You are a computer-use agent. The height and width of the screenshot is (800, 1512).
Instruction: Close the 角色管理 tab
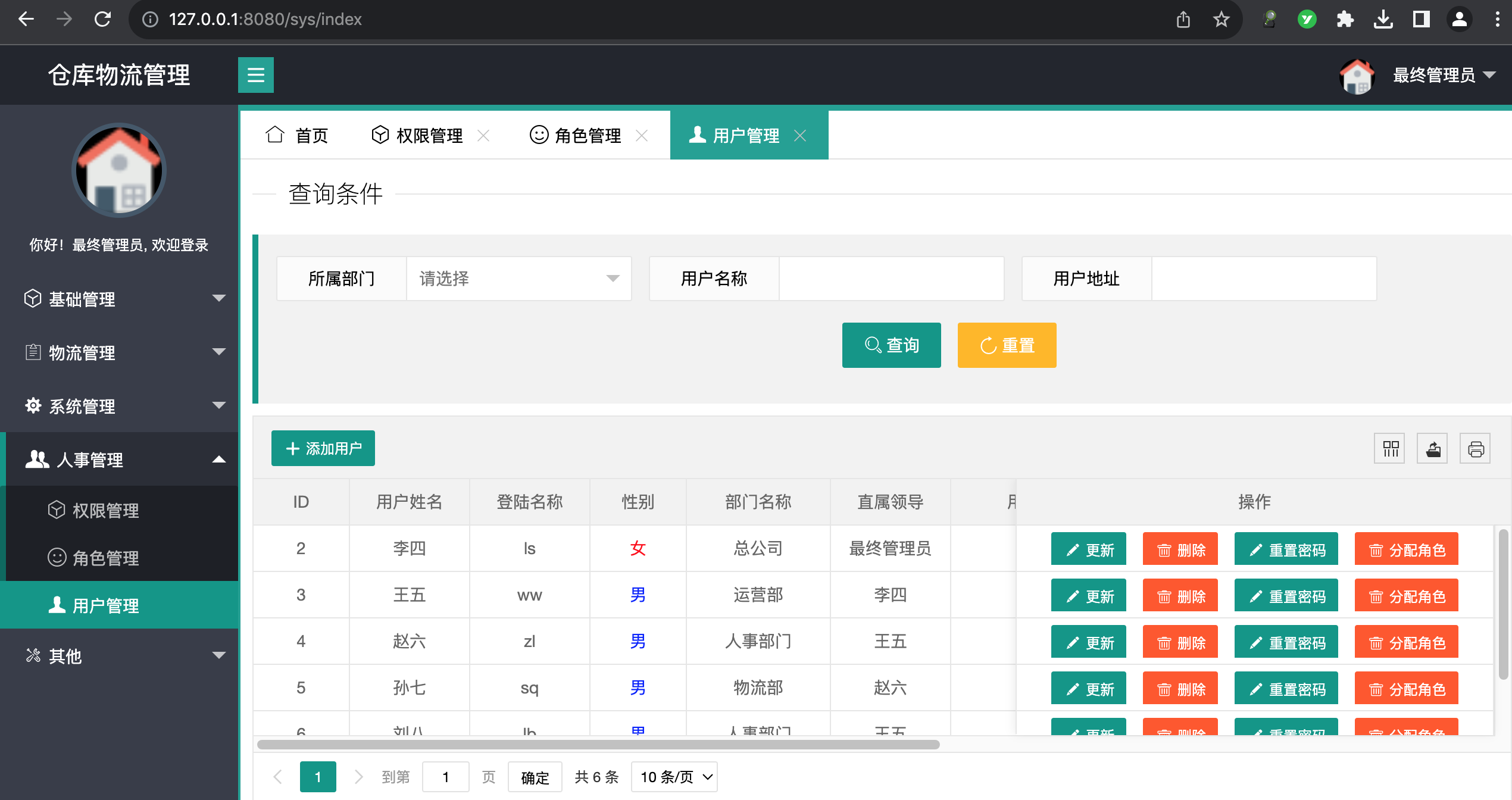tap(642, 136)
